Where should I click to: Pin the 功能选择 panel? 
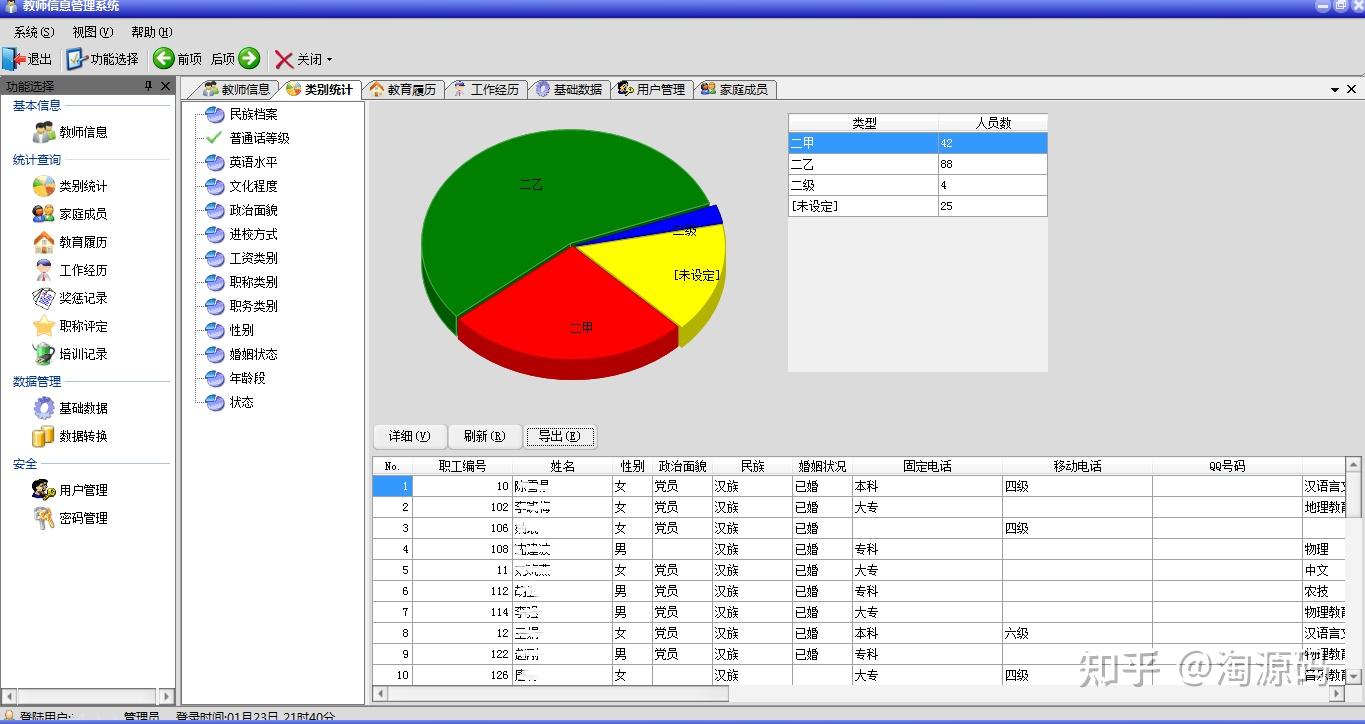(148, 86)
